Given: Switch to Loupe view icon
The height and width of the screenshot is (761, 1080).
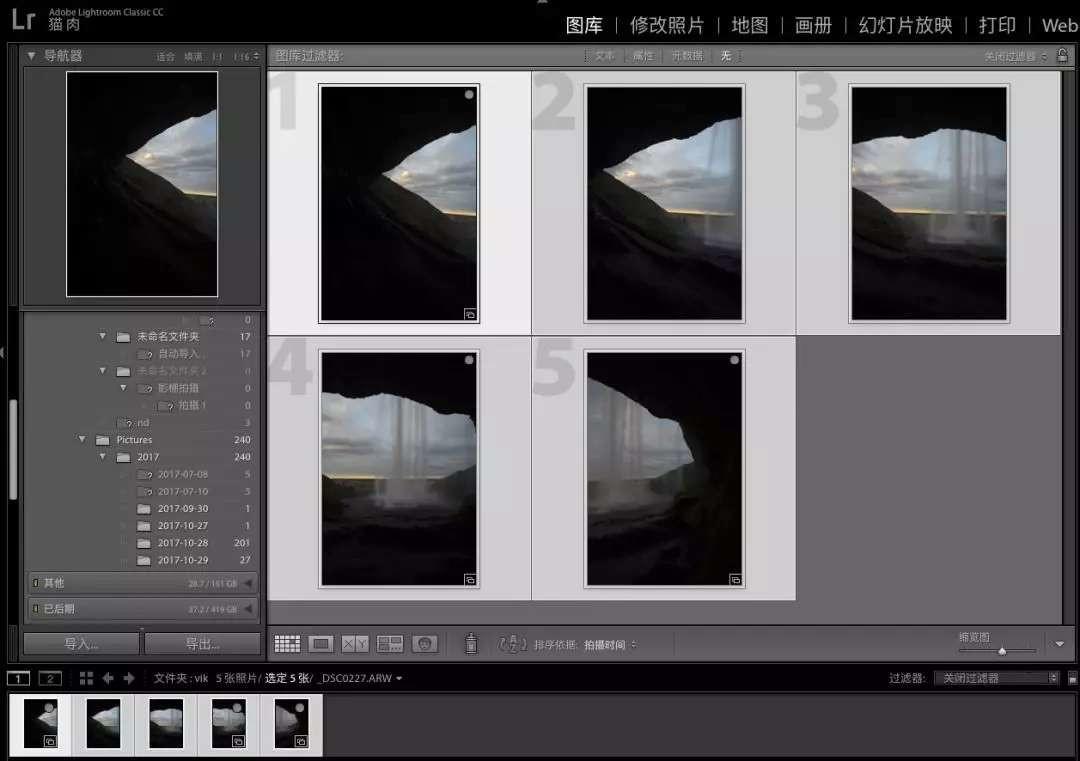Looking at the screenshot, I should (x=321, y=645).
